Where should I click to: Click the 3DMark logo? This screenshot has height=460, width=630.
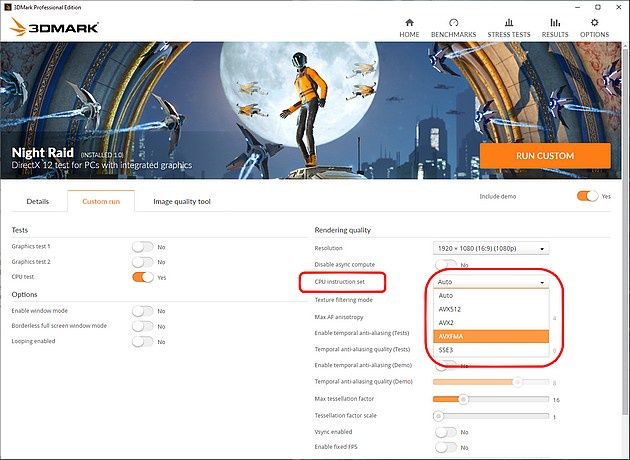(54, 27)
